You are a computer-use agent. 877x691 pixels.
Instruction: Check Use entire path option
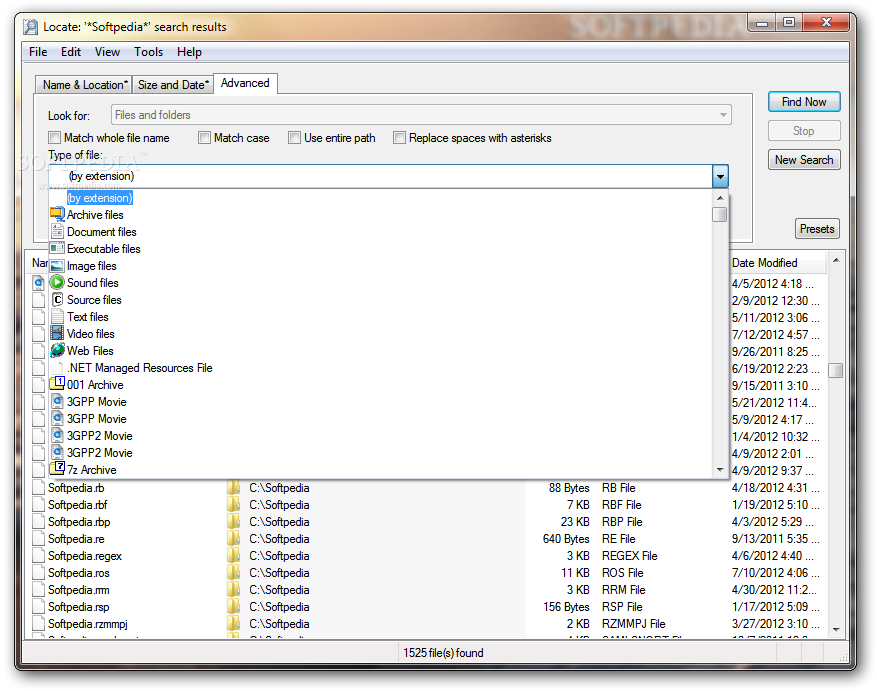point(294,138)
